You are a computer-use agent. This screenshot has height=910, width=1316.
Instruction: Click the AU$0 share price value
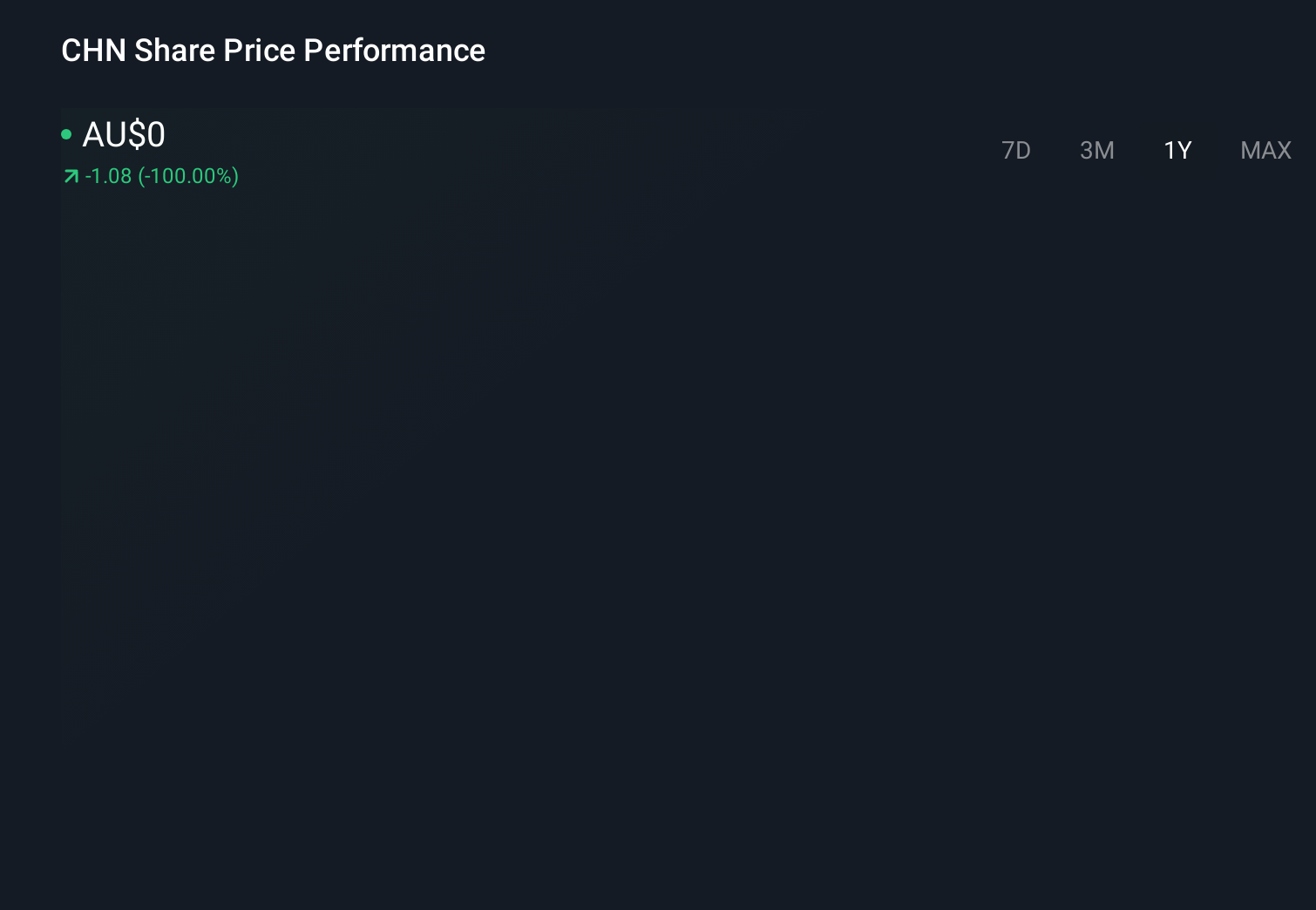[x=124, y=135]
